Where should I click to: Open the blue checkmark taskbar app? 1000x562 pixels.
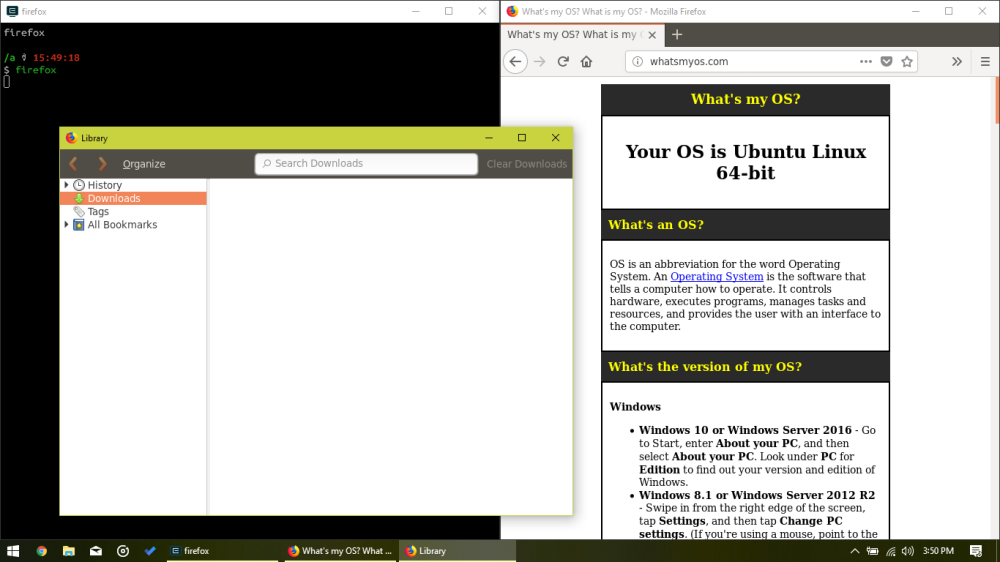pos(150,551)
